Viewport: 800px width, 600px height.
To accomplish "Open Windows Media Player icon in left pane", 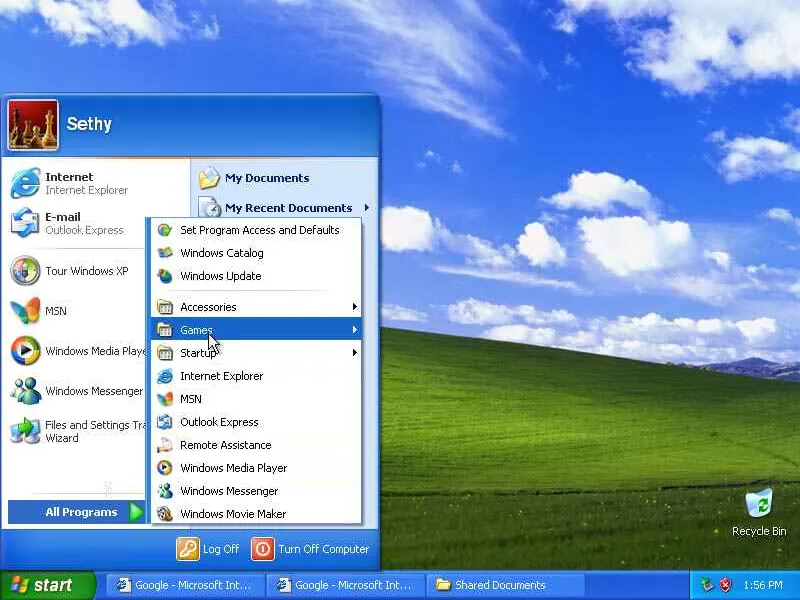I will pos(25,351).
